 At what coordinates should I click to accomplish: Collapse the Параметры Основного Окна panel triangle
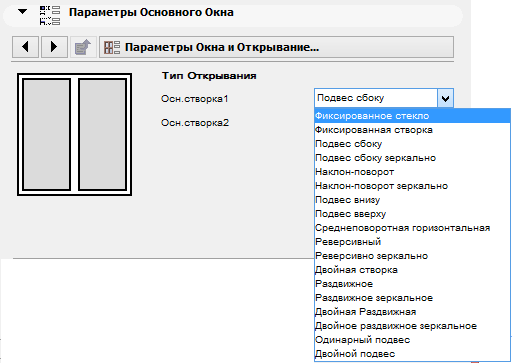point(22,12)
